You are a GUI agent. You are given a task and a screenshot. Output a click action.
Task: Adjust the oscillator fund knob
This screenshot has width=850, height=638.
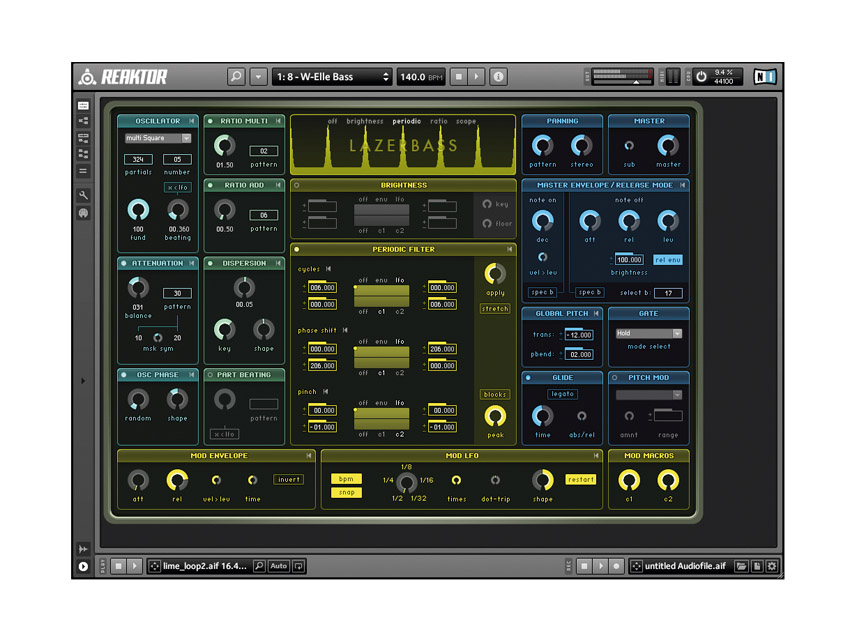[x=138, y=210]
